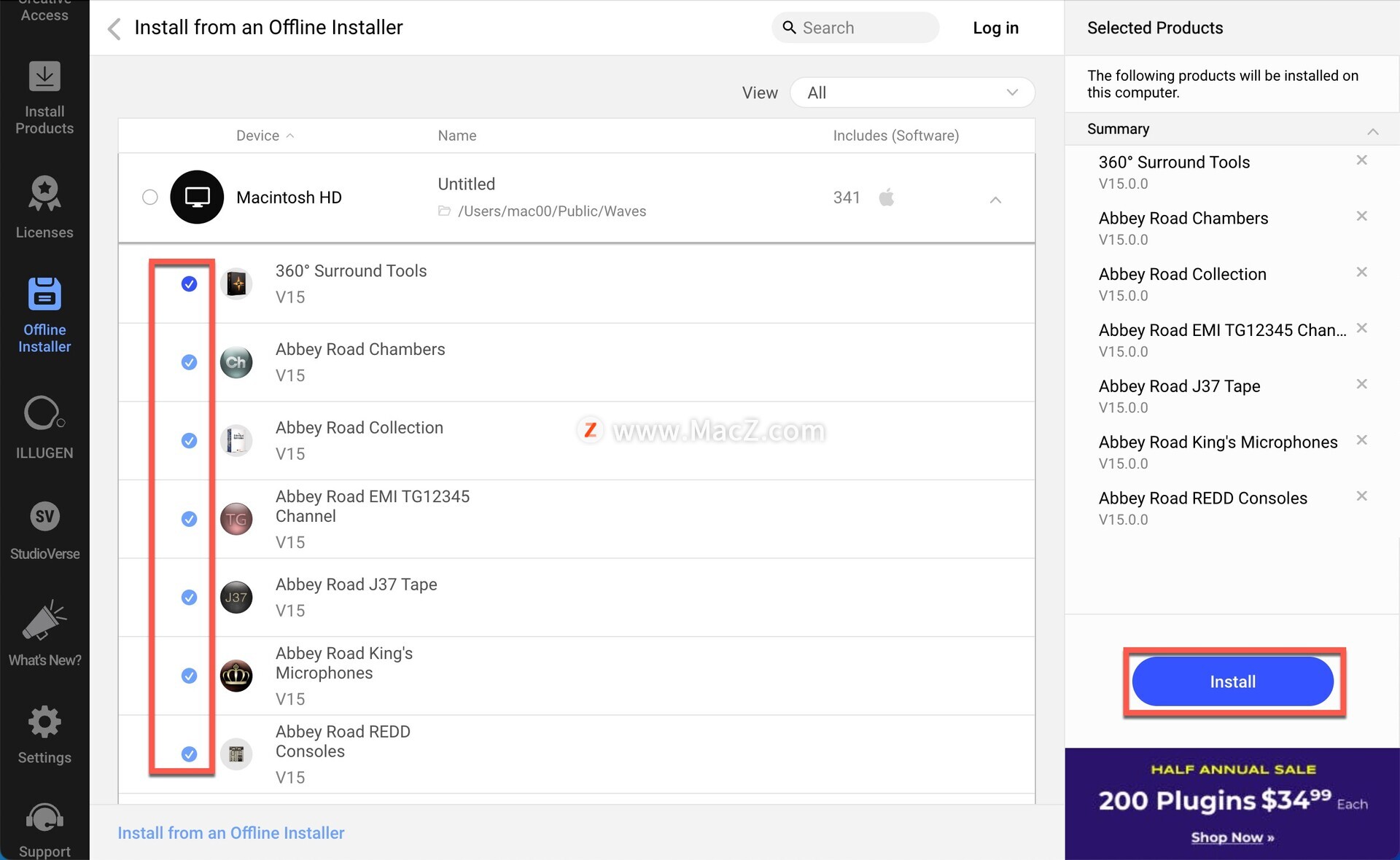Open the Licenses section

coord(44,208)
